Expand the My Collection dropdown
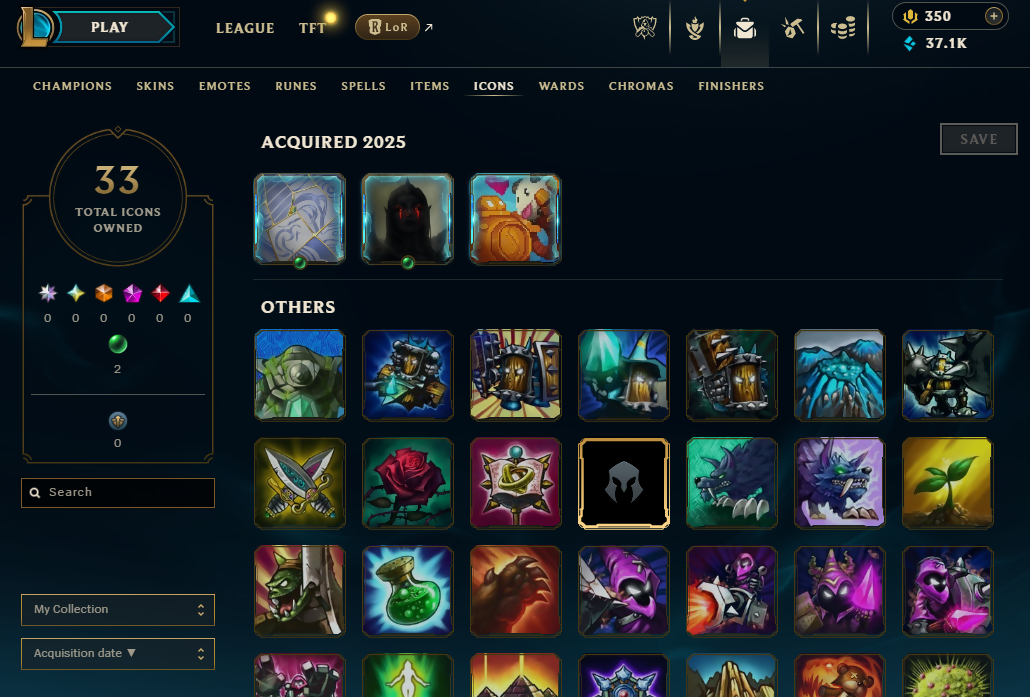1030x697 pixels. (118, 610)
